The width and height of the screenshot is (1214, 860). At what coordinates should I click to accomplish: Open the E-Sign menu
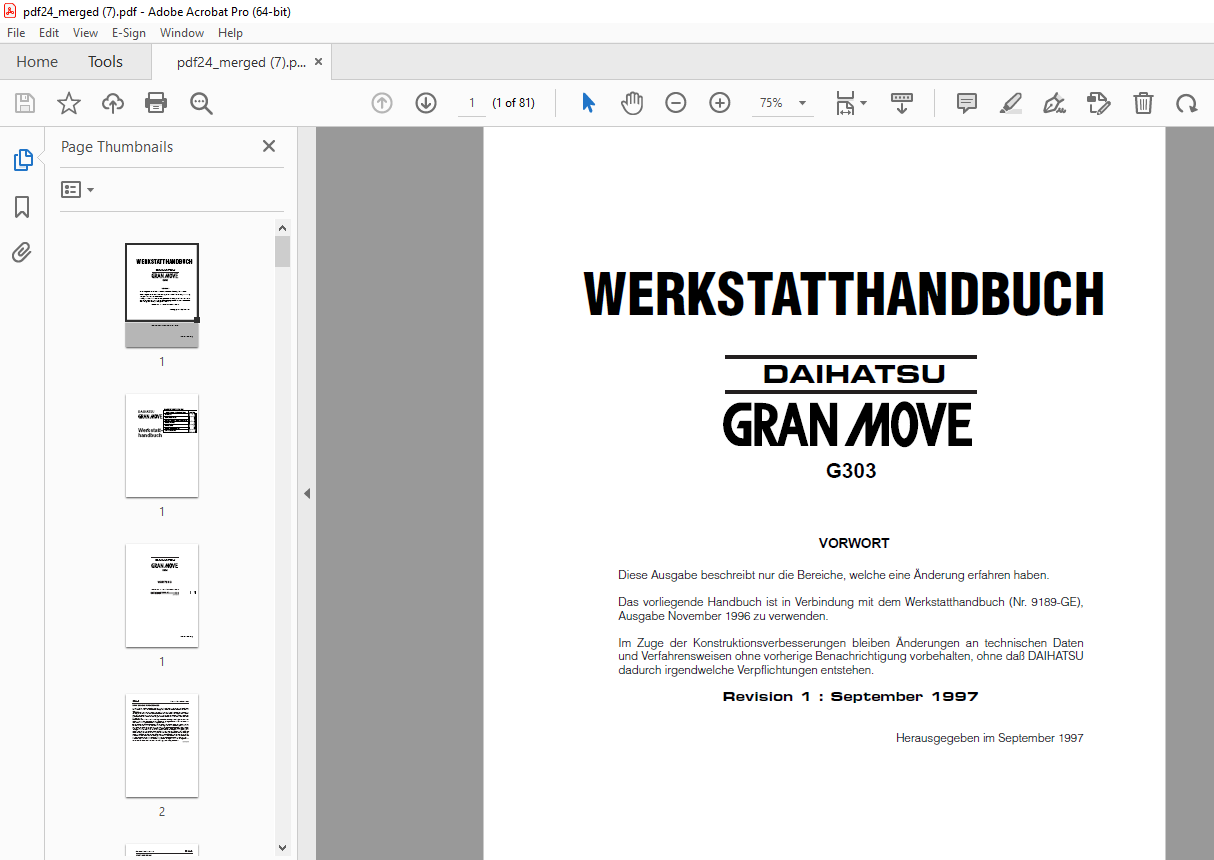129,33
